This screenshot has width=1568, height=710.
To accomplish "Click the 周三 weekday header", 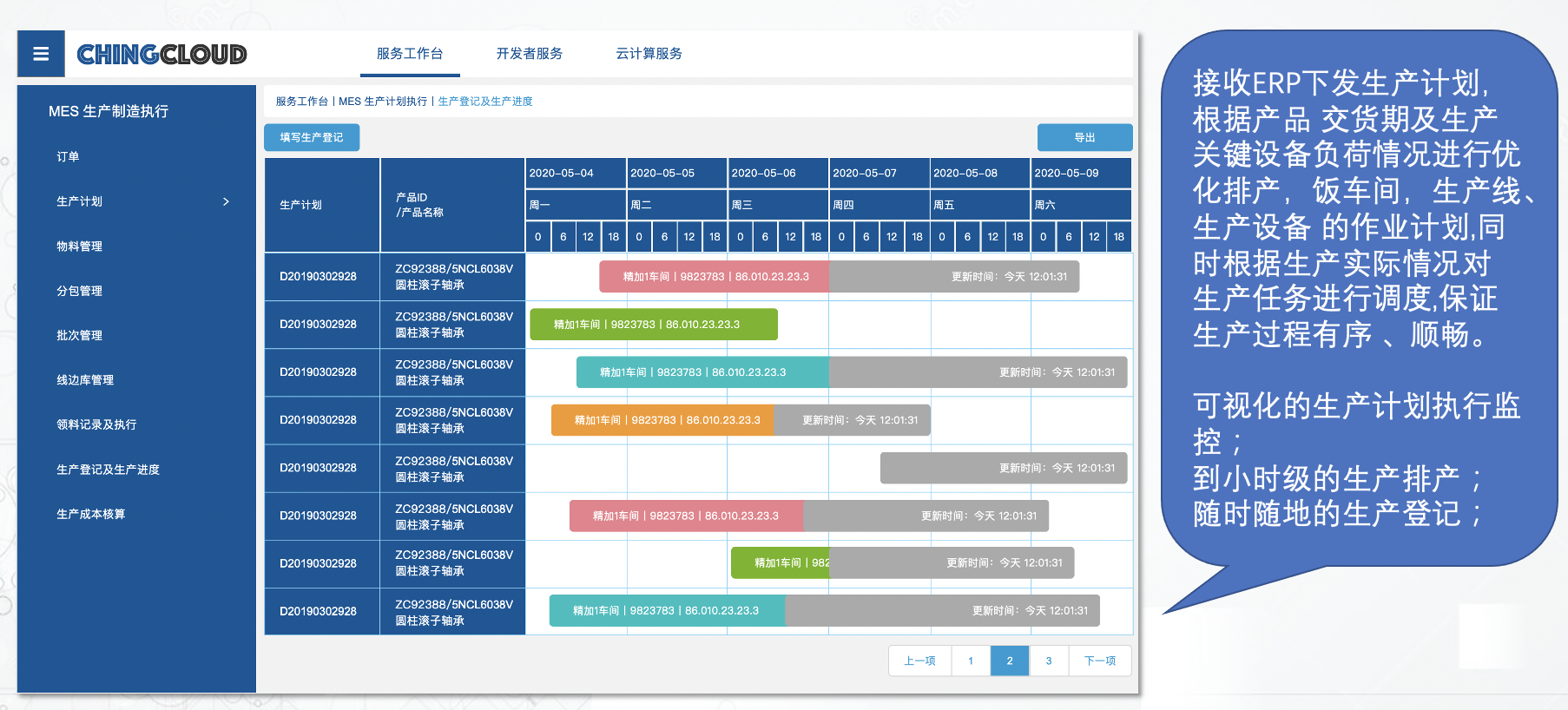I will (778, 205).
